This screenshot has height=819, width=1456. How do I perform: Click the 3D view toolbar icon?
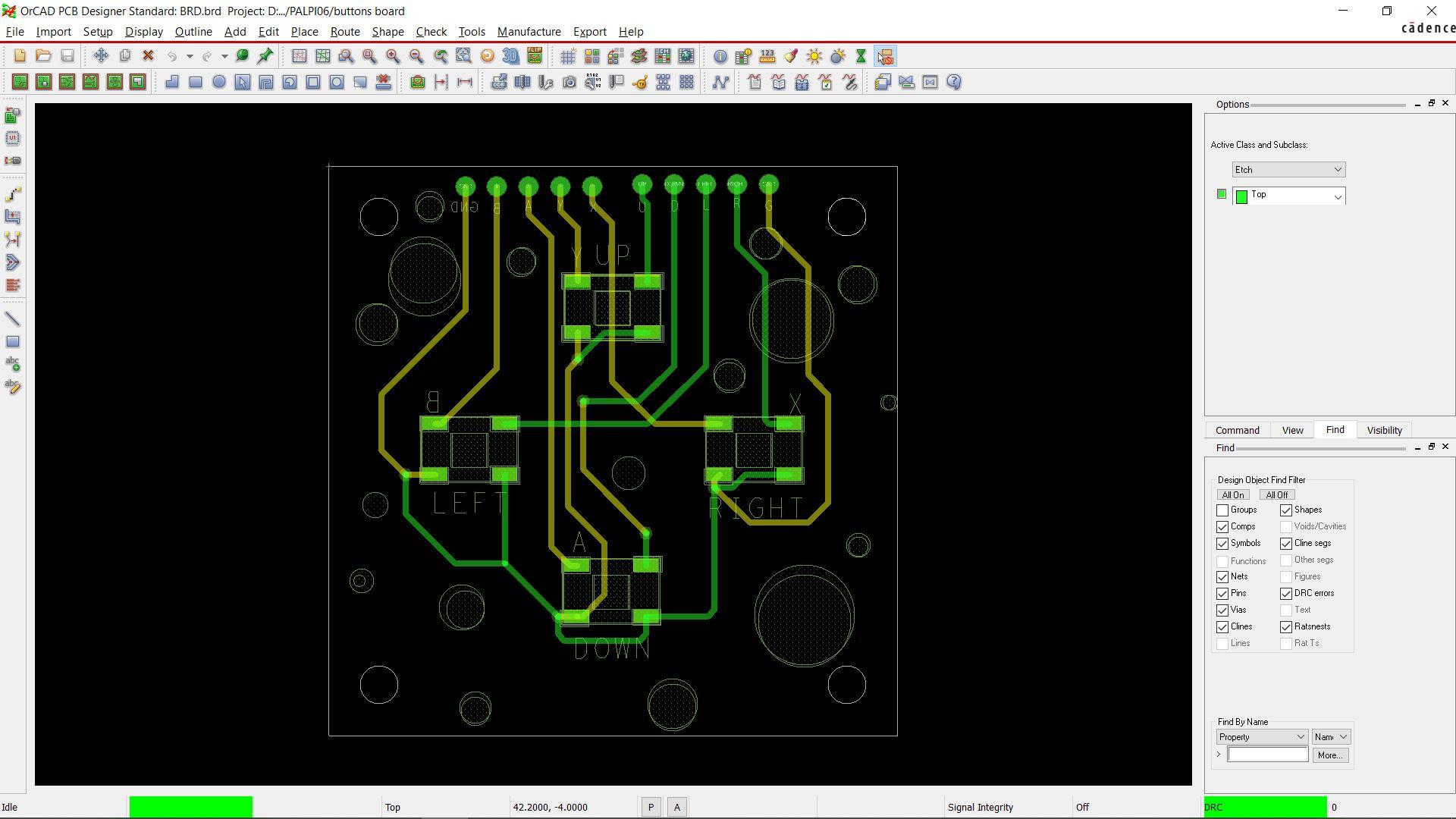click(511, 56)
